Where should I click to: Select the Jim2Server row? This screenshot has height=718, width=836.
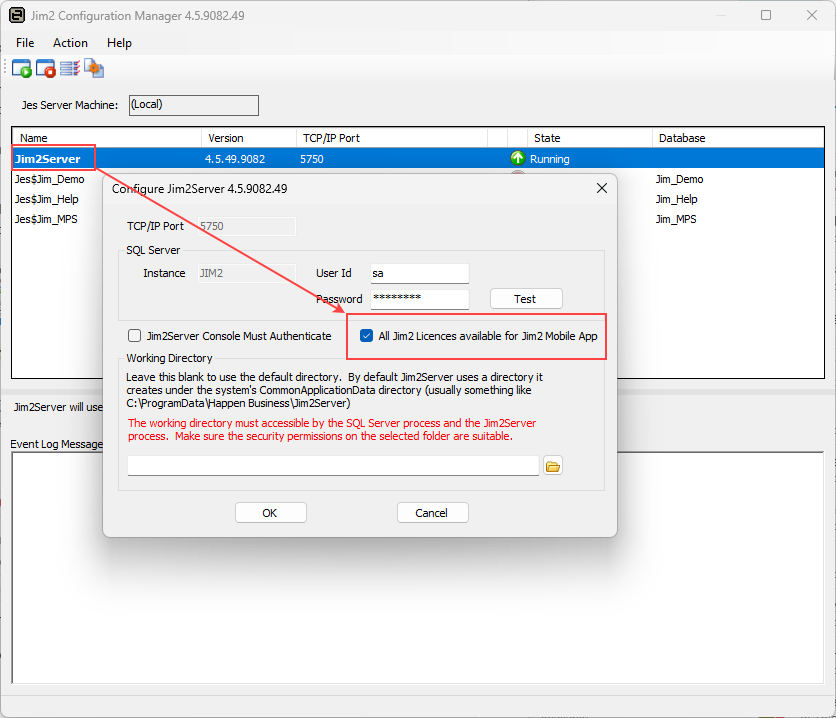pos(417,158)
